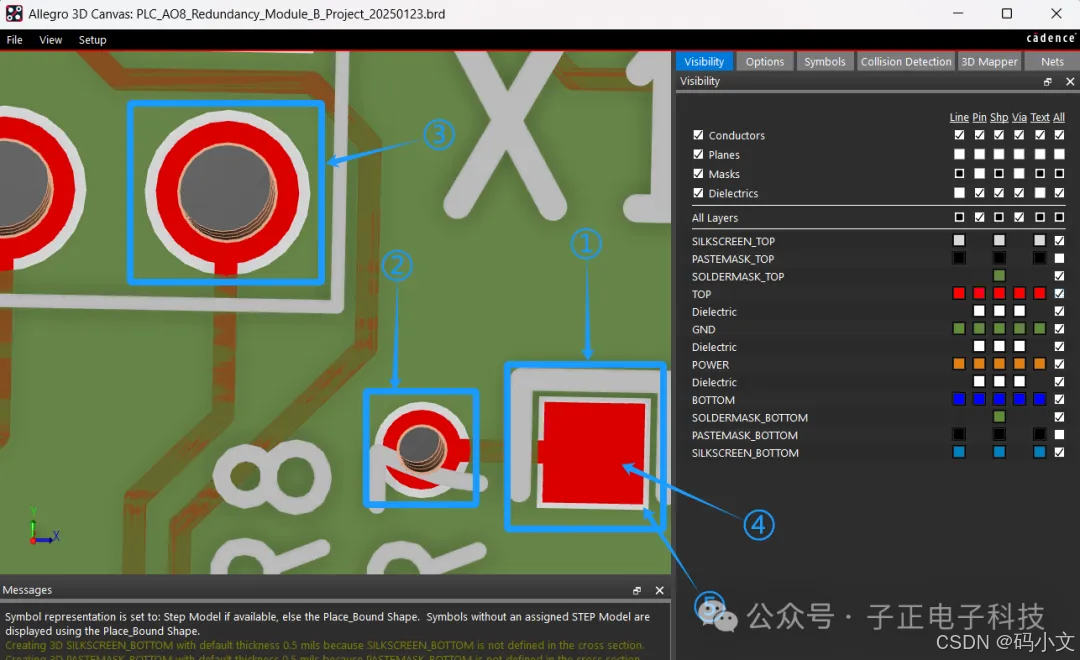Uncheck the Conductors group checkbox
1080x660 pixels.
(x=698, y=135)
